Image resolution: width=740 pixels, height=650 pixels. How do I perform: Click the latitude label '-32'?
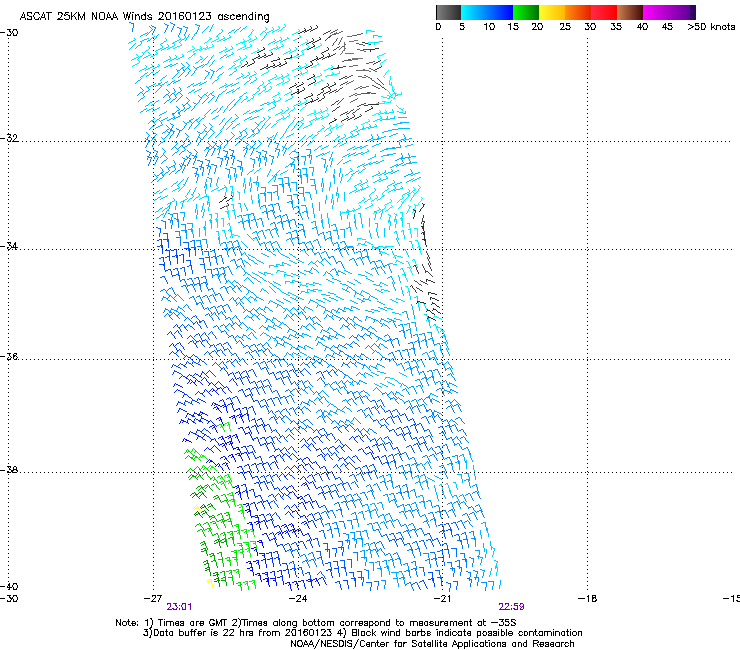click(9, 138)
